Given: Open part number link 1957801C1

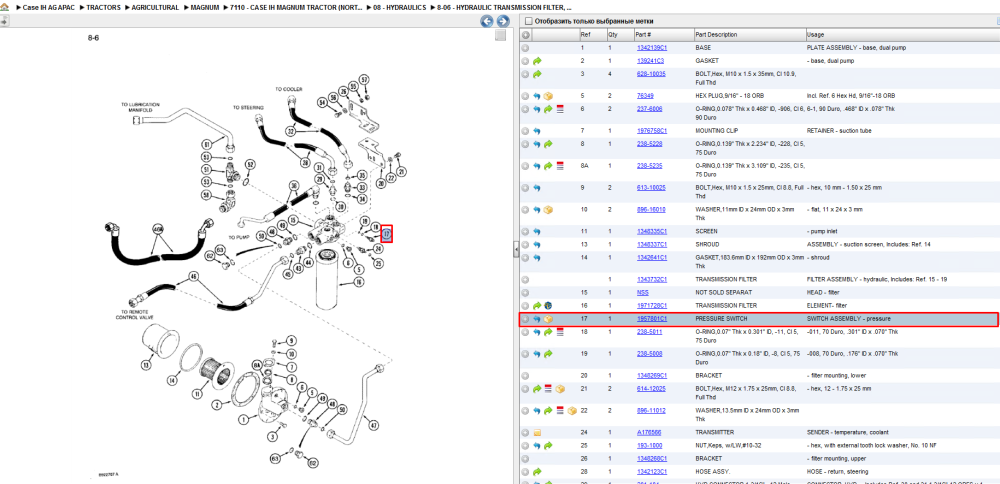Looking at the screenshot, I should pos(652,319).
